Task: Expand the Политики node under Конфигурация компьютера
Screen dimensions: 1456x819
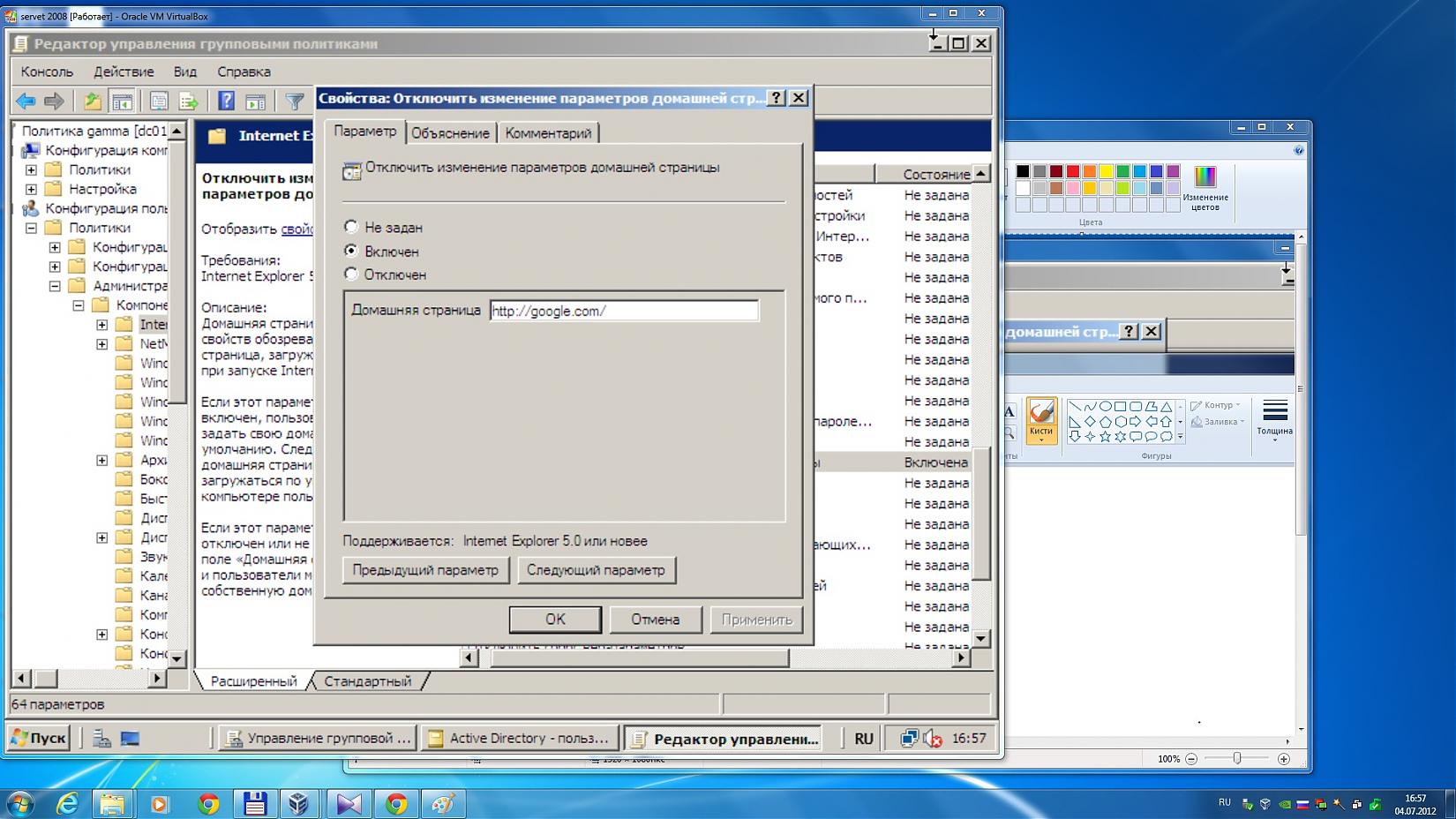Action: coord(31,169)
